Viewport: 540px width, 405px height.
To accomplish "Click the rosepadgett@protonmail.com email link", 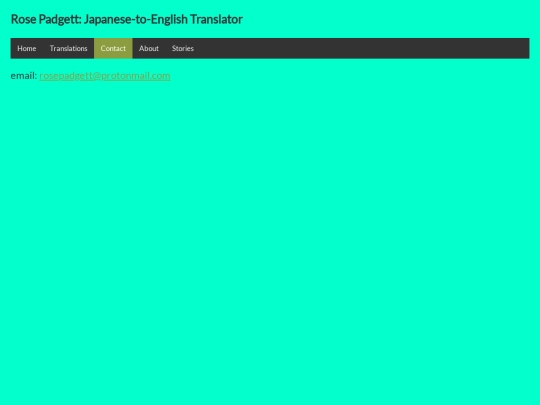I will tap(105, 76).
